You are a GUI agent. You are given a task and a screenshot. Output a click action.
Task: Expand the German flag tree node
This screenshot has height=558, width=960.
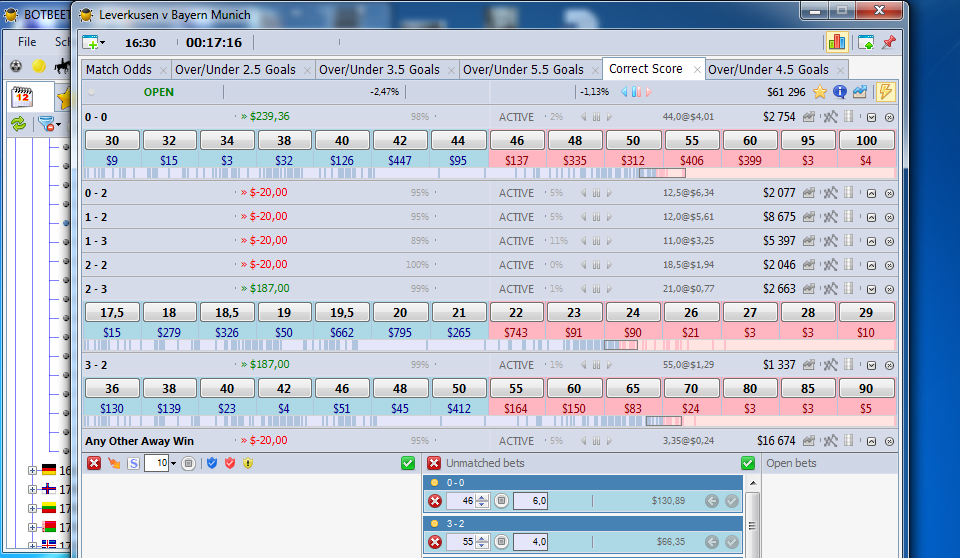tap(32, 470)
